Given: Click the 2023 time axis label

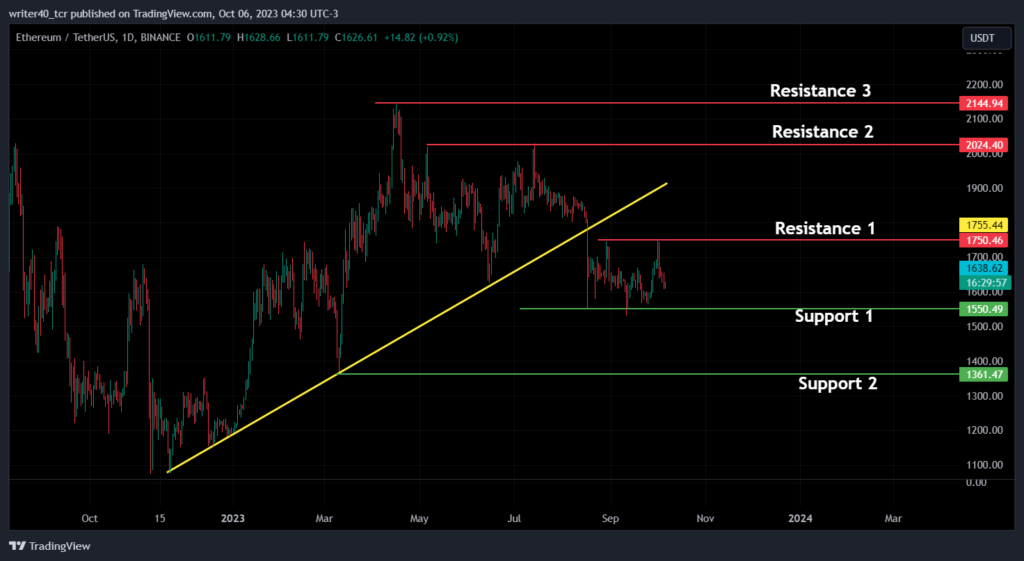Looking at the screenshot, I should [x=232, y=519].
